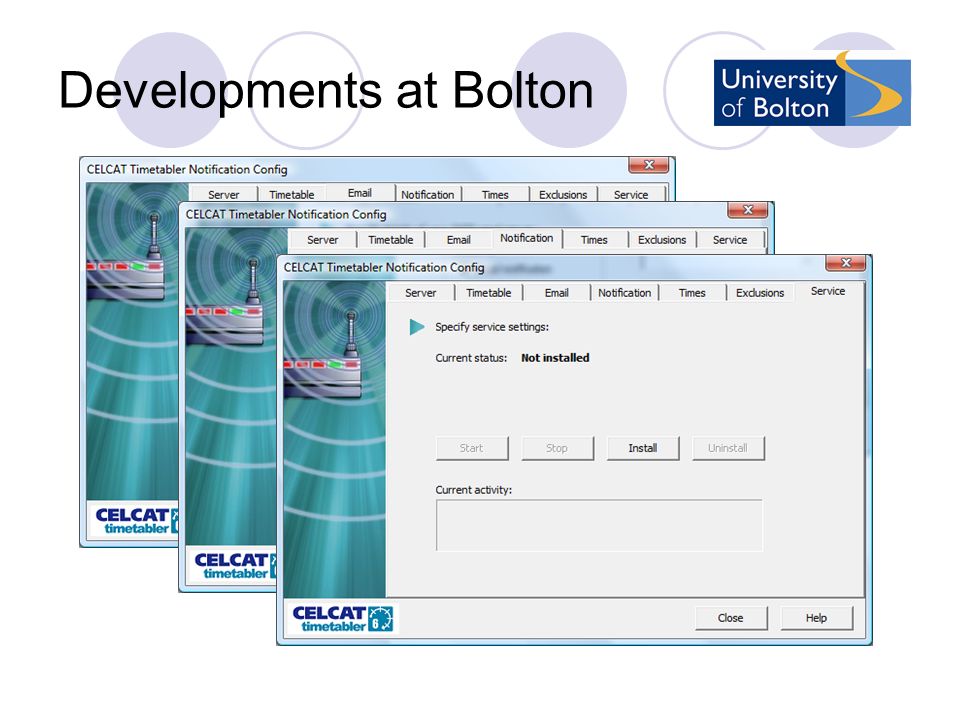960x720 pixels.
Task: Click the CELCAT timetabler 6 logo in front window
Action: tap(343, 618)
